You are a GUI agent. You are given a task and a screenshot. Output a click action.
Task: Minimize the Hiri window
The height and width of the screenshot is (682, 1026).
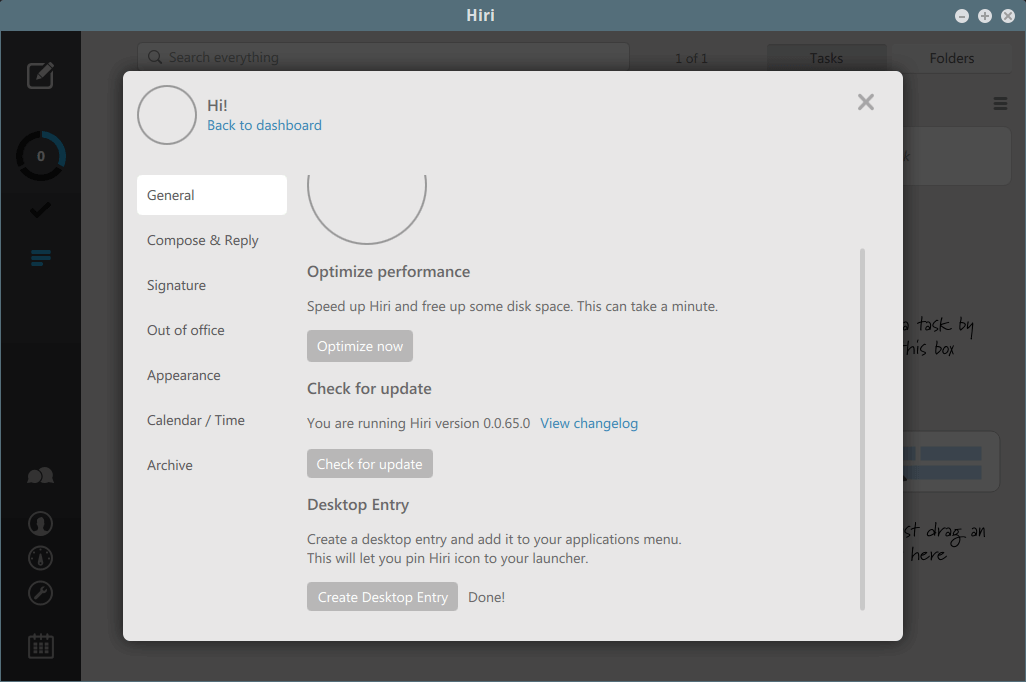click(962, 16)
